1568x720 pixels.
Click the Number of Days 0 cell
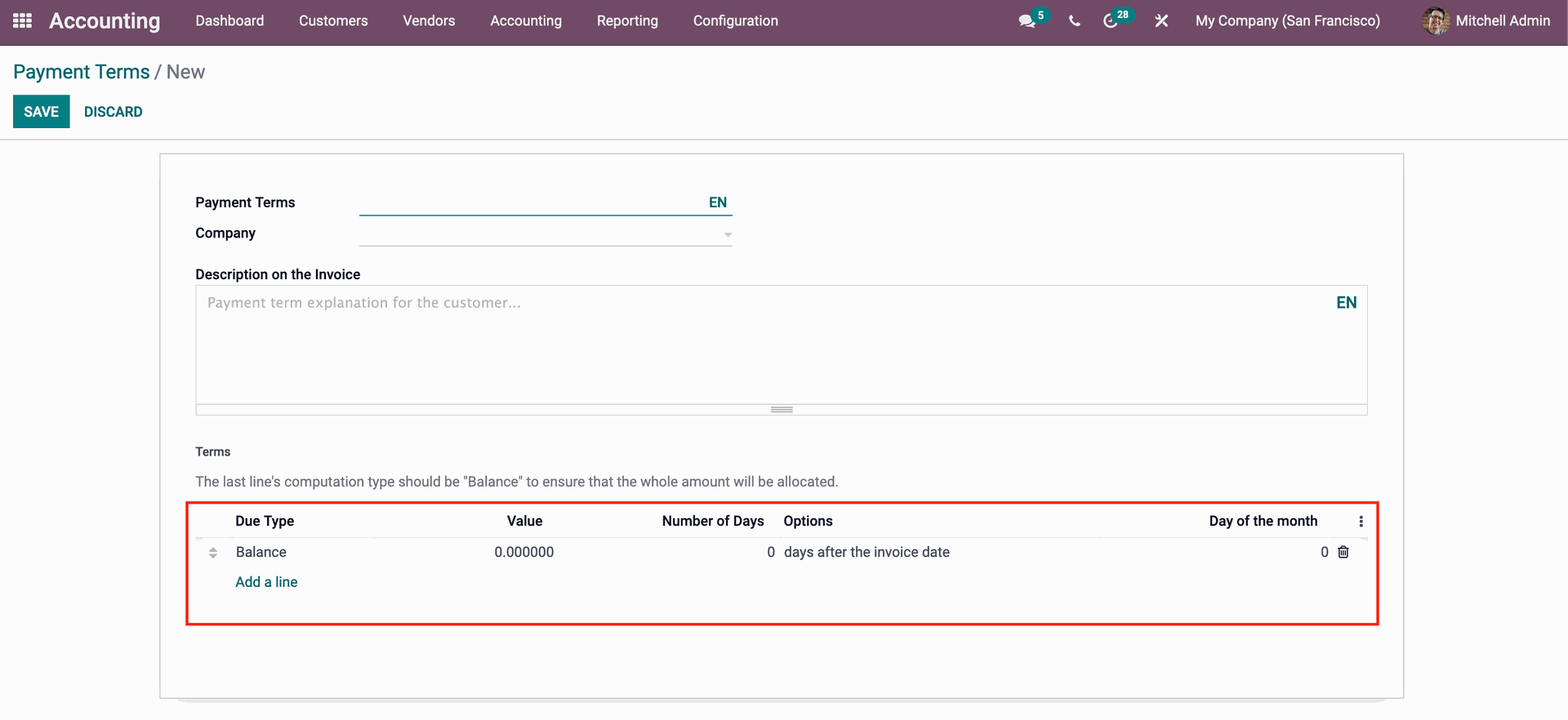pyautogui.click(x=770, y=552)
